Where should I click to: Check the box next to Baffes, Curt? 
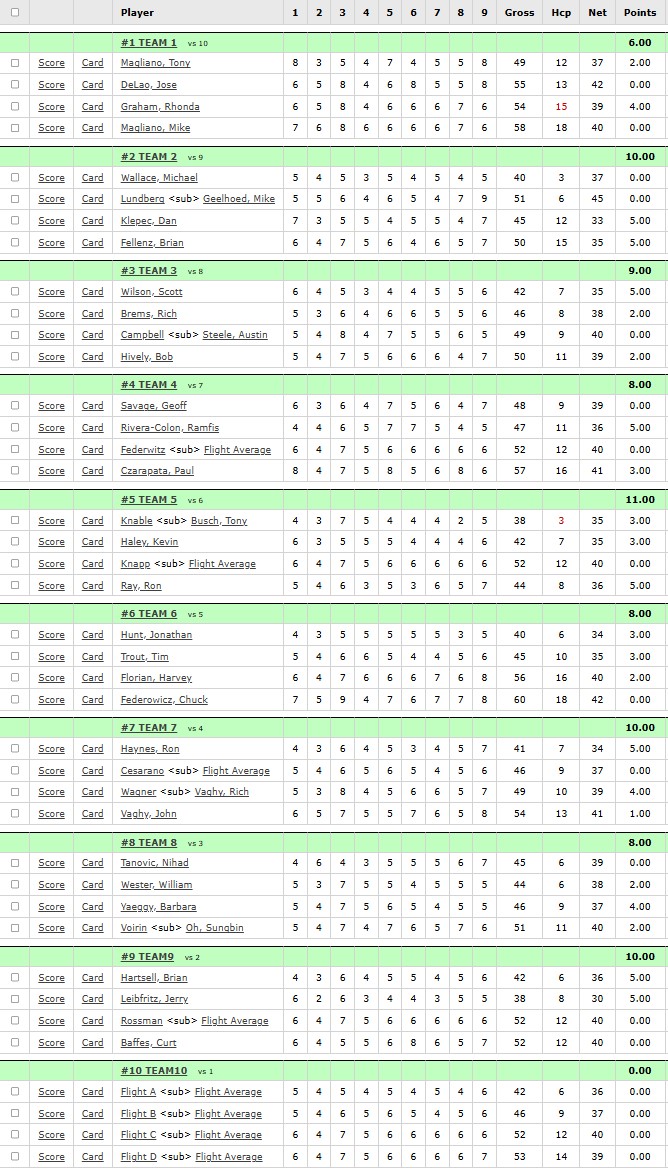pos(15,1042)
